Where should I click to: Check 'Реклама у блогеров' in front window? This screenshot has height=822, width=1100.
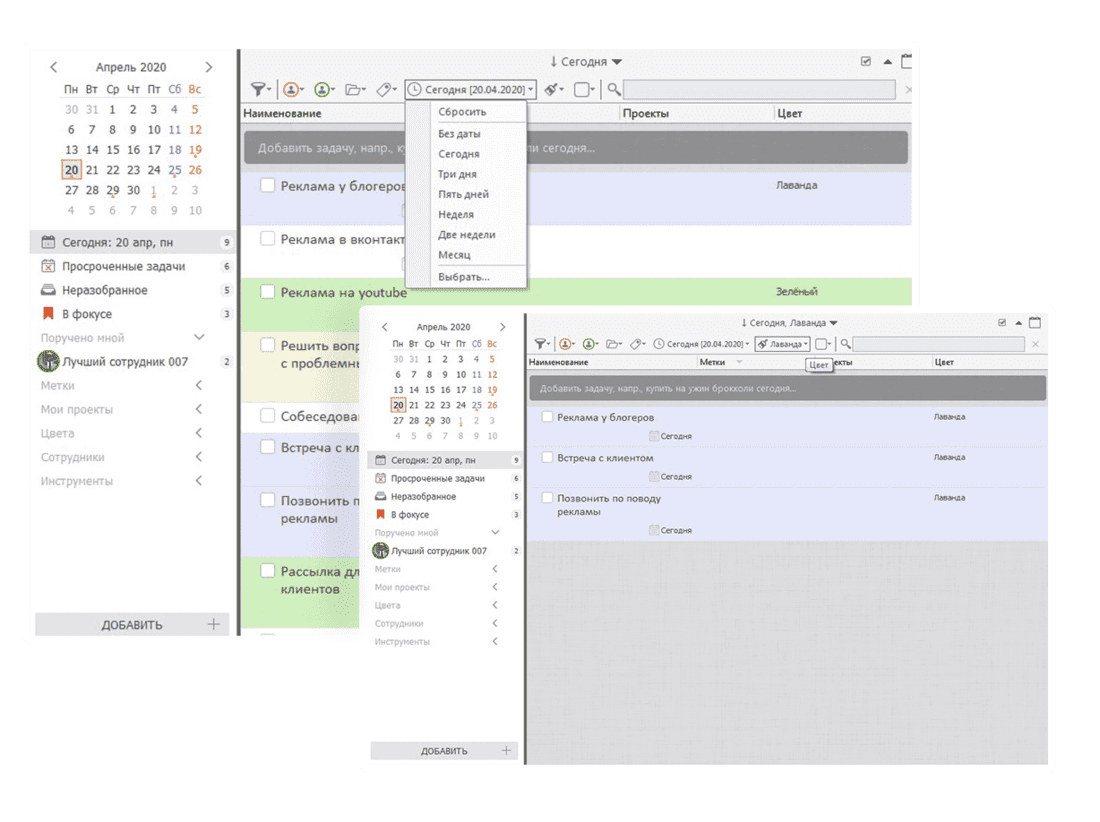coord(547,417)
